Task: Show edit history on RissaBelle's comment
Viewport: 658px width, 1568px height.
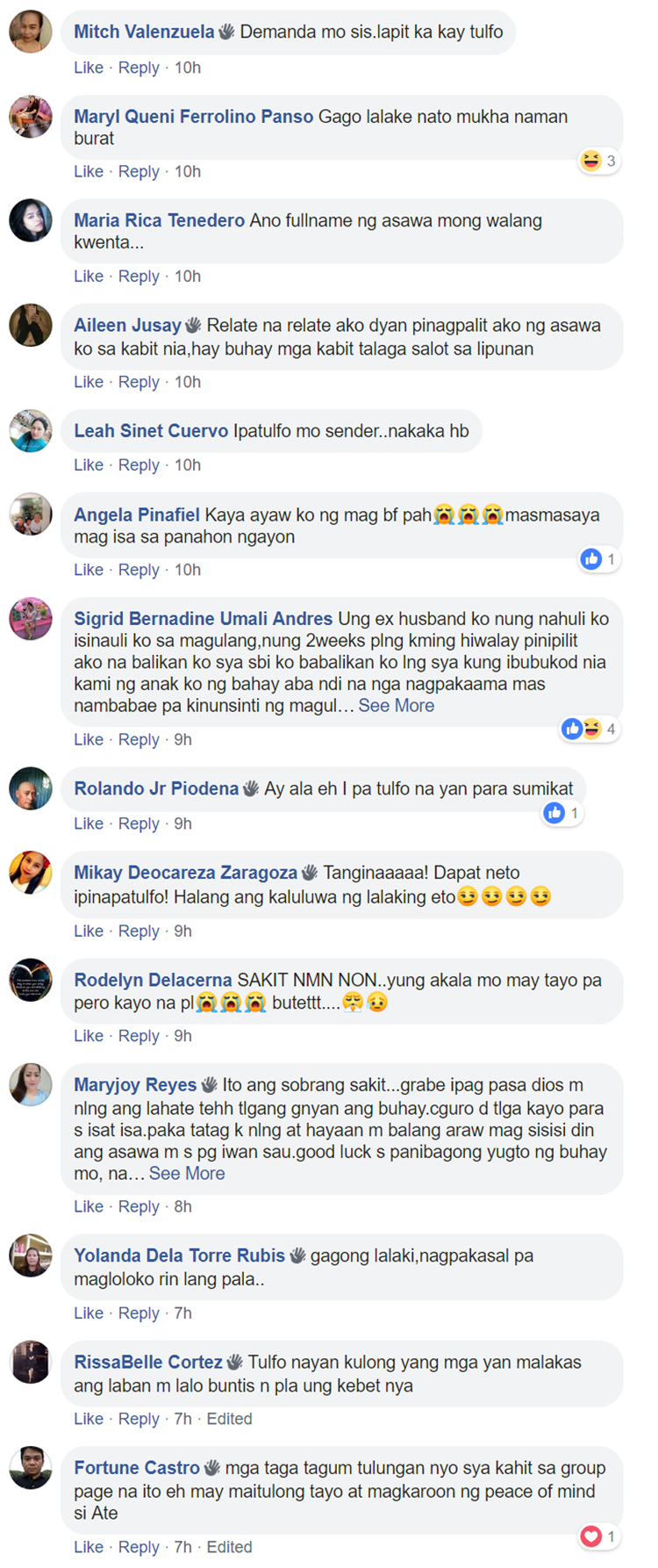Action: click(x=229, y=1419)
